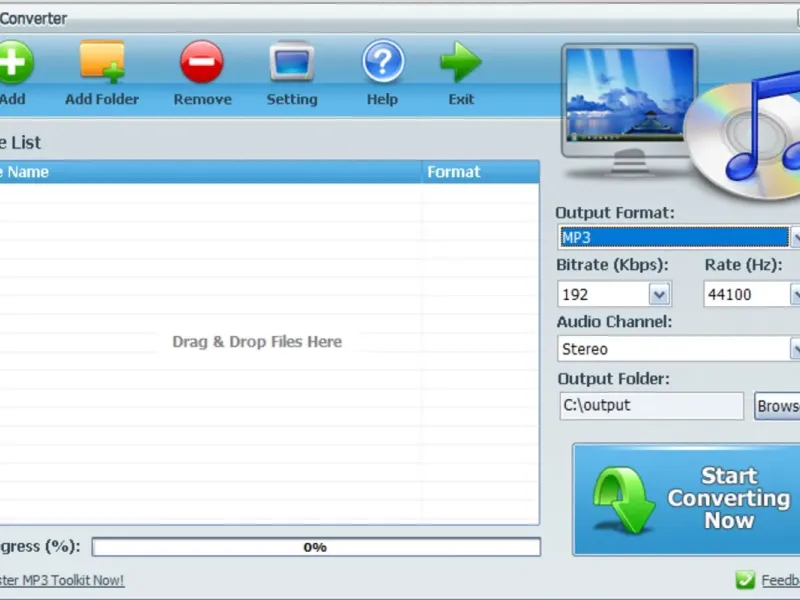800x600 pixels.
Task: Click the Format column header
Action: pyautogui.click(x=480, y=172)
